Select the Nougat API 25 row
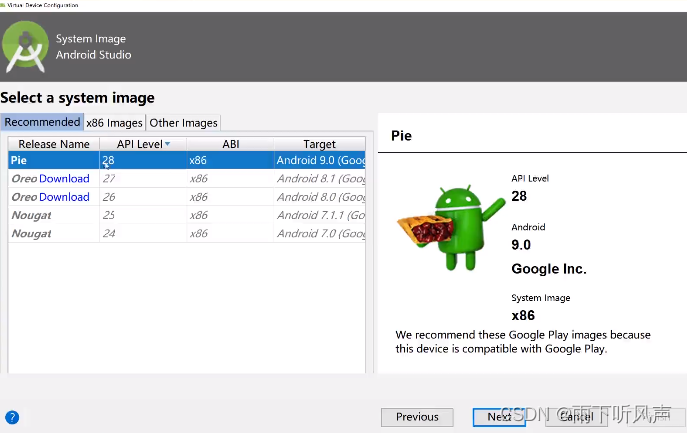The image size is (687, 433). tap(187, 215)
